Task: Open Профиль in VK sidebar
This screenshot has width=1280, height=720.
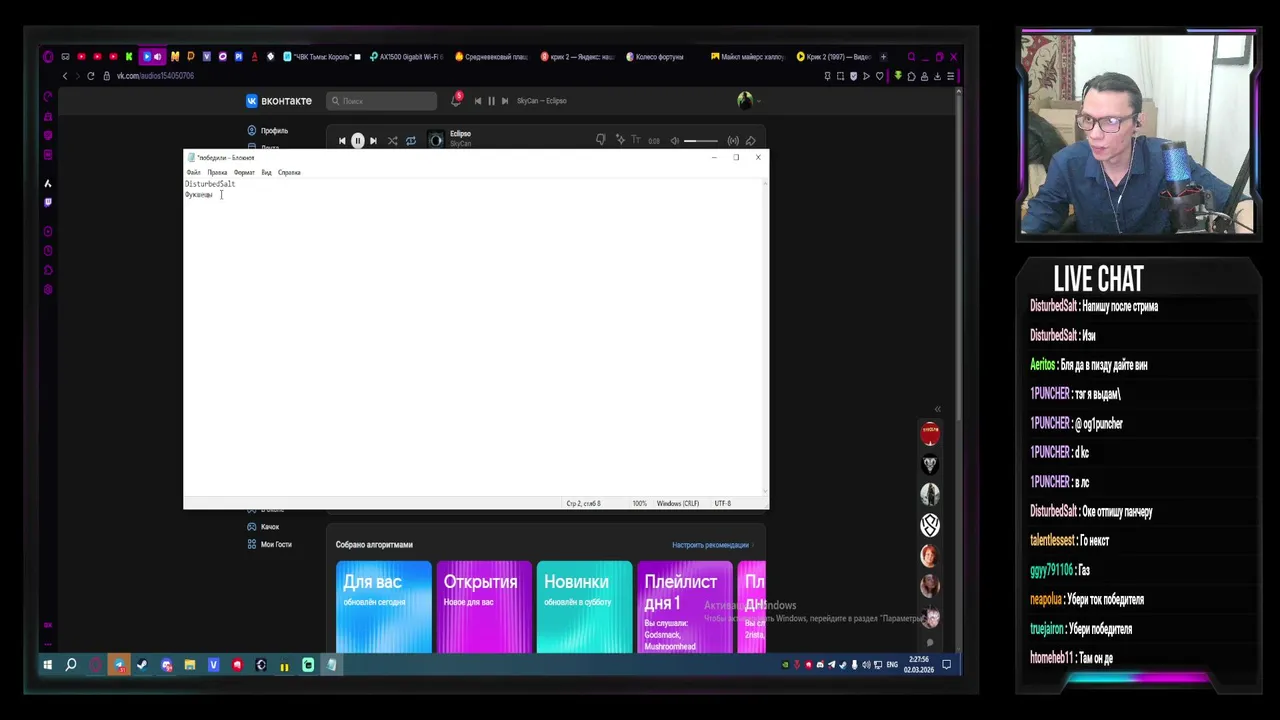Action: [x=267, y=131]
